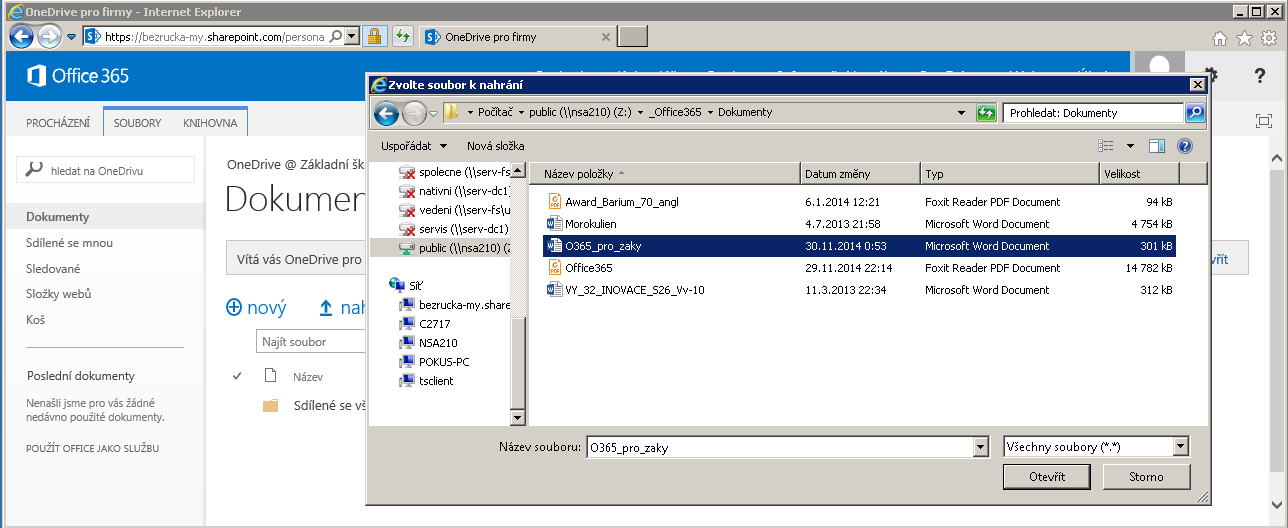Create new document with nový
Viewport: 1288px width, 528px height.
256,308
